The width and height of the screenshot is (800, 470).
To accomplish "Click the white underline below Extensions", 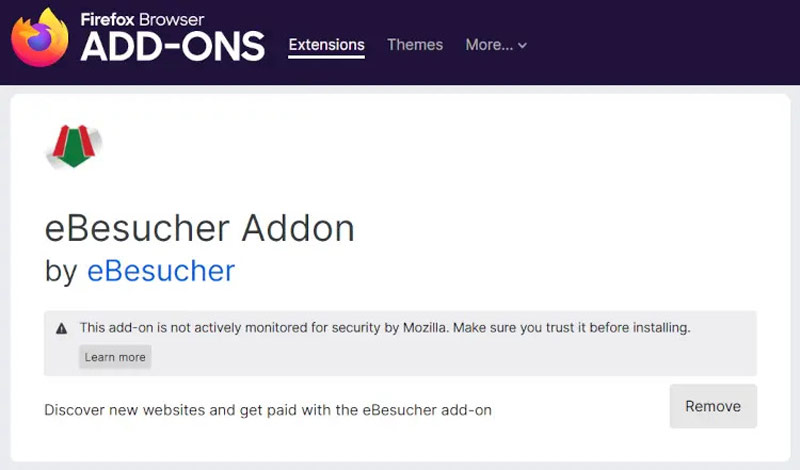I will (x=327, y=57).
